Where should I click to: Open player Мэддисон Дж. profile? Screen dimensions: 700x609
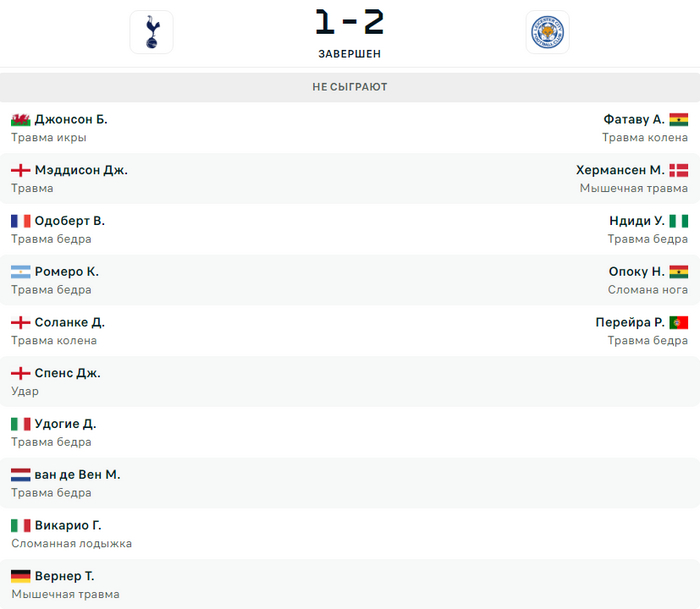click(x=81, y=170)
